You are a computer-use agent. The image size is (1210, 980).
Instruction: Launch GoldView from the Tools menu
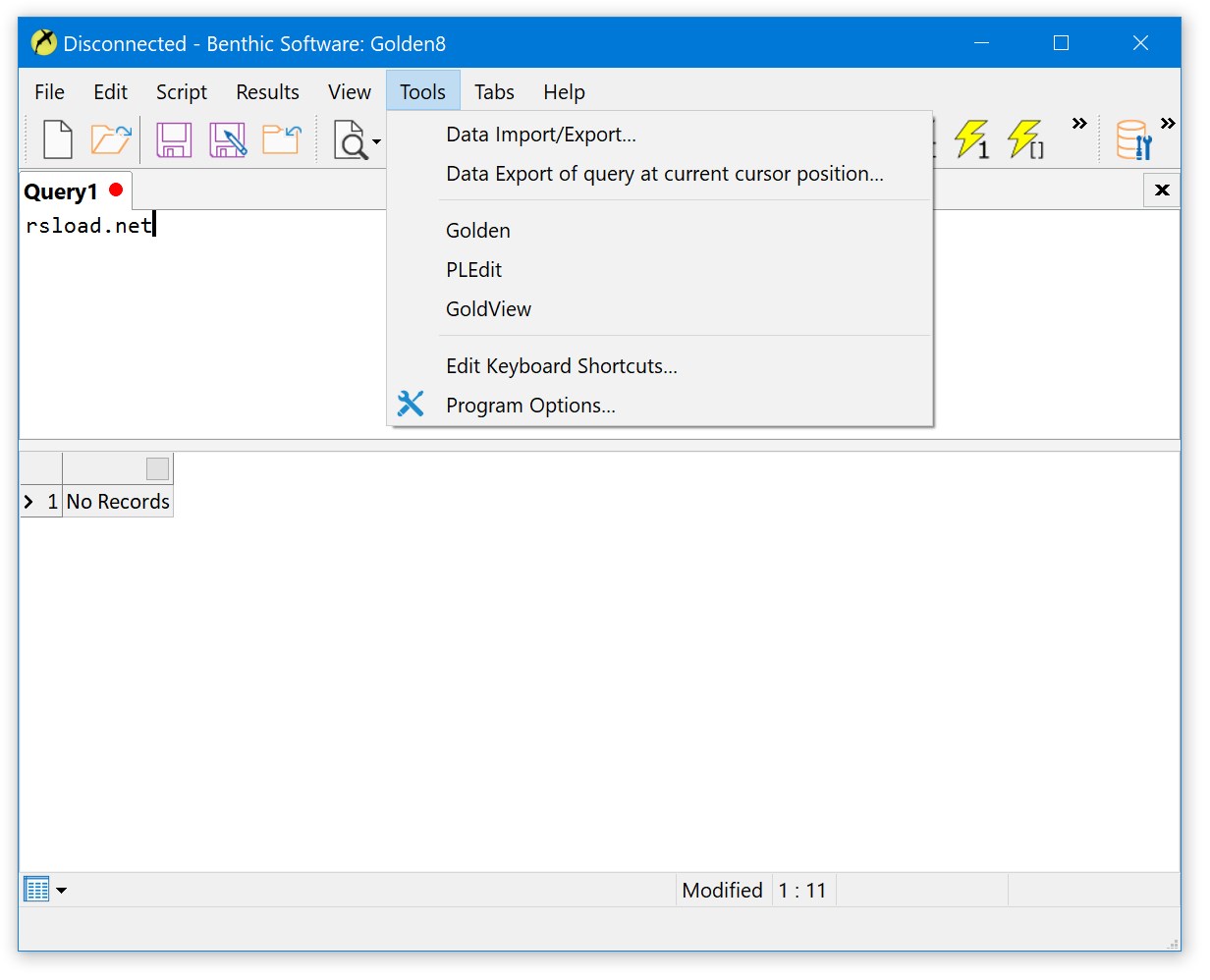pos(488,309)
